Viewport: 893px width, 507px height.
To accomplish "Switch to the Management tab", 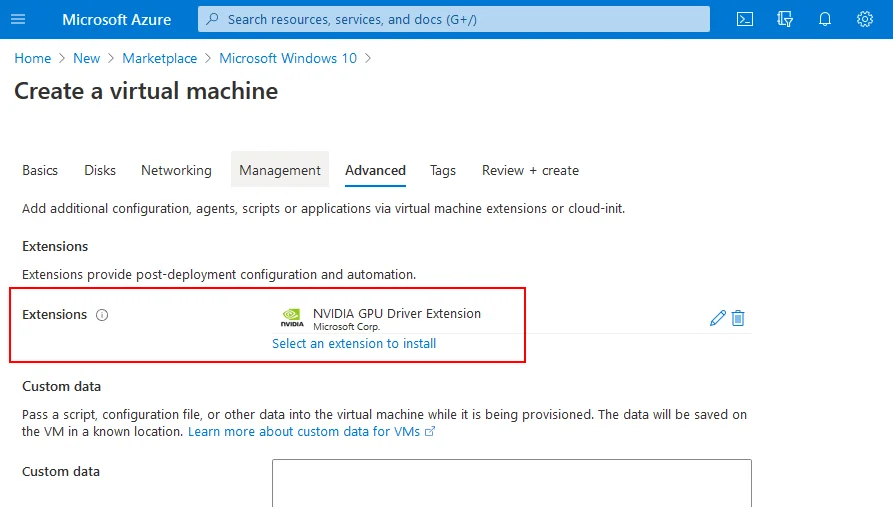I will click(280, 170).
